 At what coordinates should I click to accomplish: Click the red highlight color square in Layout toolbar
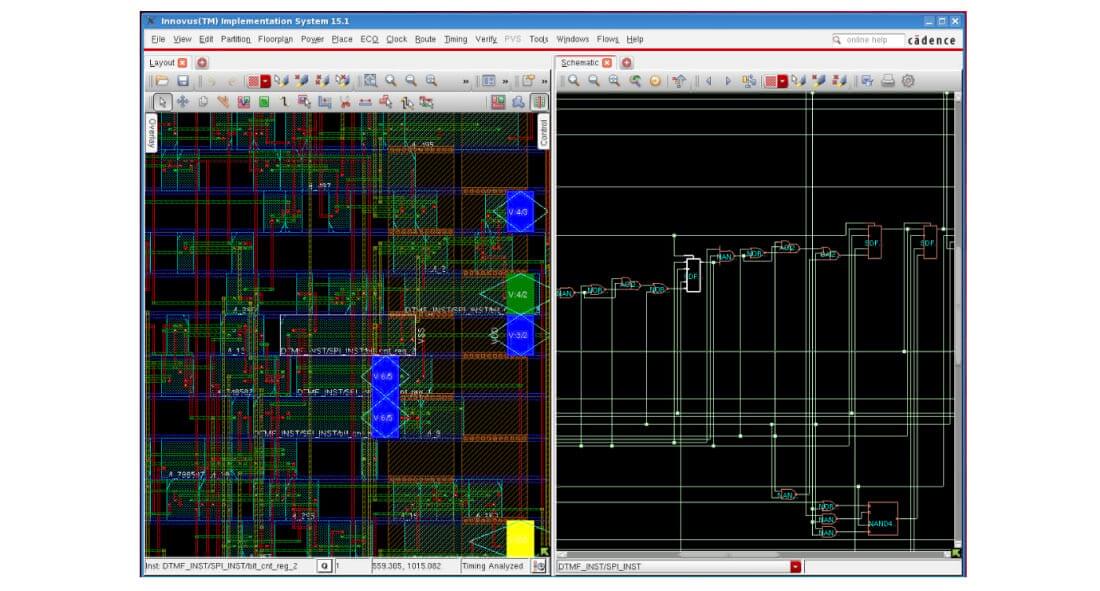tap(253, 81)
